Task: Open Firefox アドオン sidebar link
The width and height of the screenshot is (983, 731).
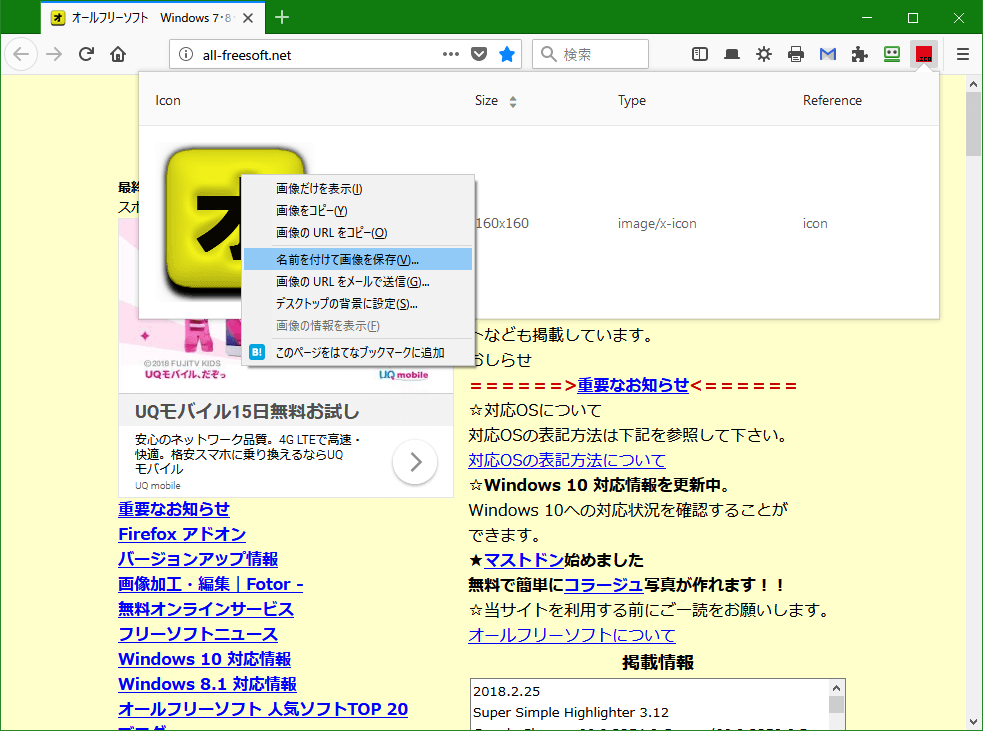Action: point(182,534)
